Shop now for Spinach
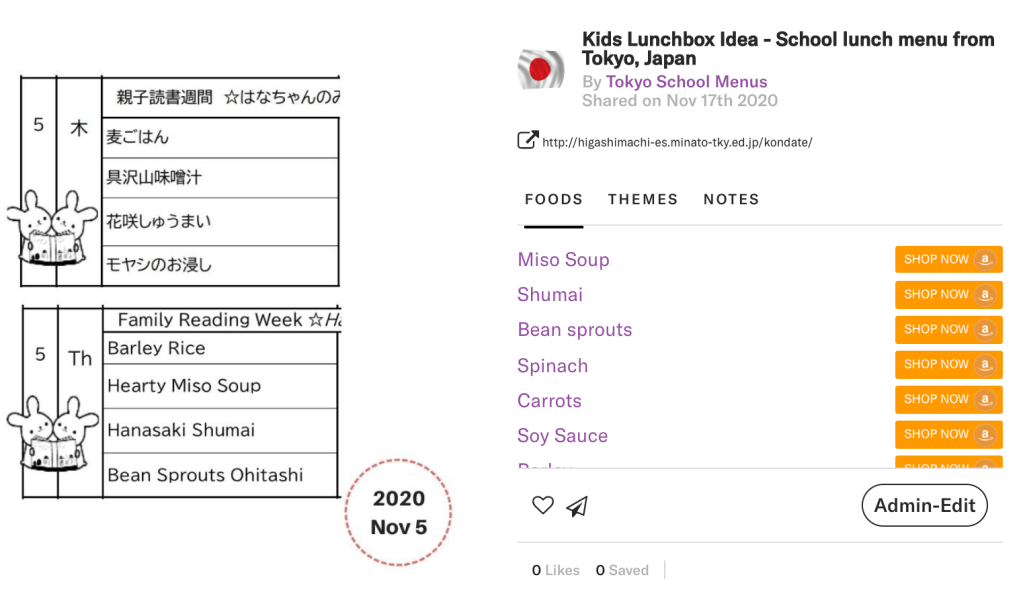This screenshot has height=602, width=1023. point(948,364)
